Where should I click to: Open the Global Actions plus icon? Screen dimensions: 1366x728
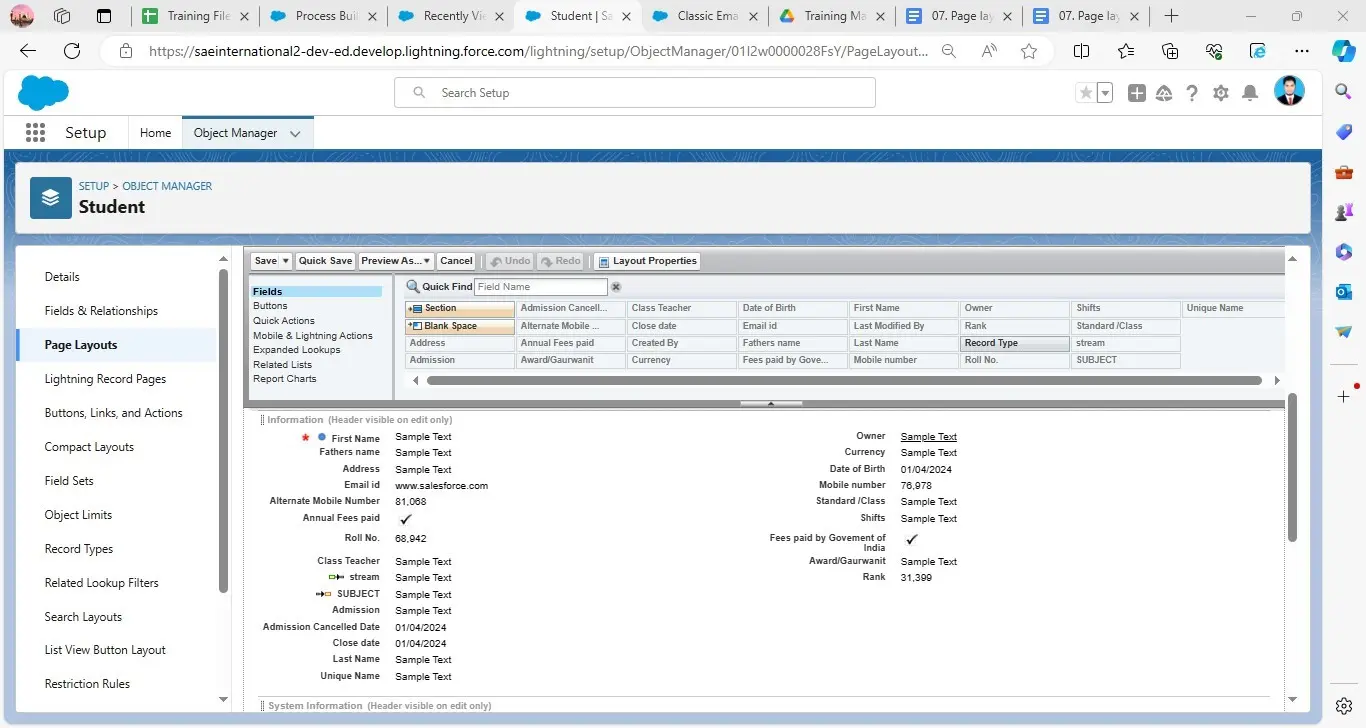click(x=1136, y=93)
